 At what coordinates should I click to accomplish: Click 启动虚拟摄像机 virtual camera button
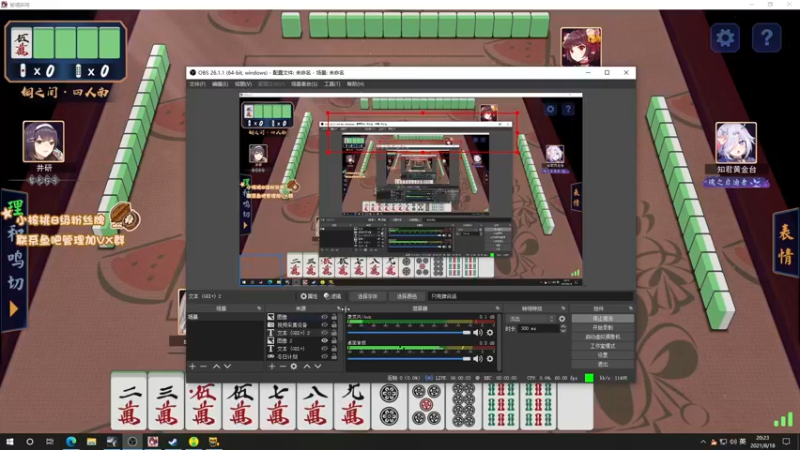(x=603, y=337)
